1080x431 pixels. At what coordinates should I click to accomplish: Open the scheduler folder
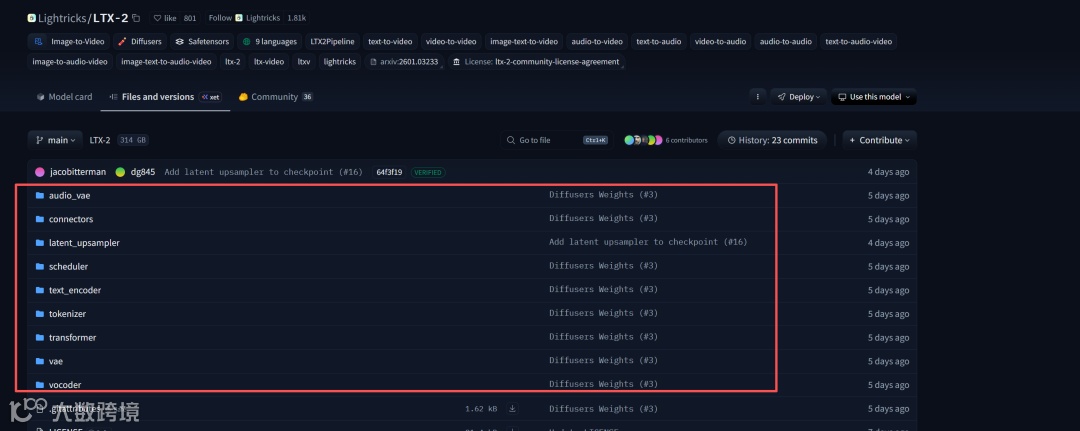tap(68, 266)
